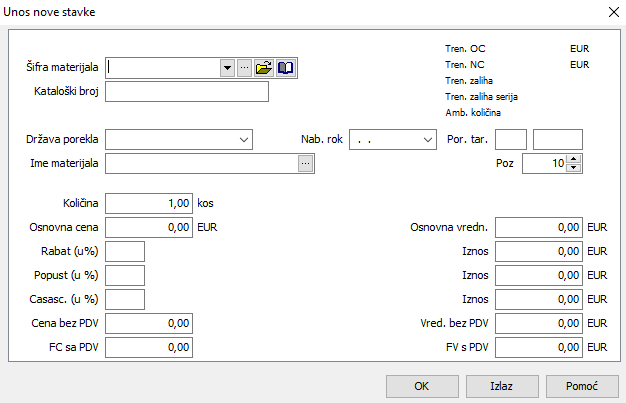Click the first Por. tar. box
Screen dimensions: 626x403
click(511, 139)
